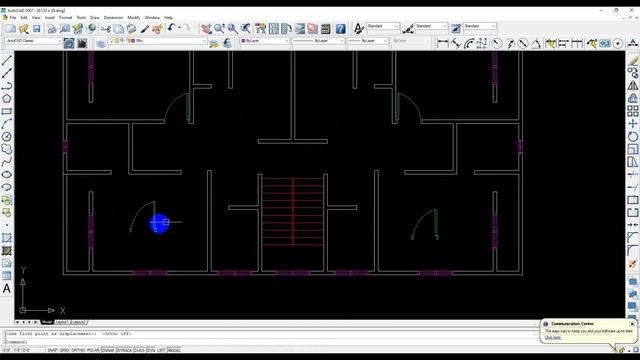The image size is (640, 360).
Task: Toggle DUCS in status bar
Action: point(139,350)
